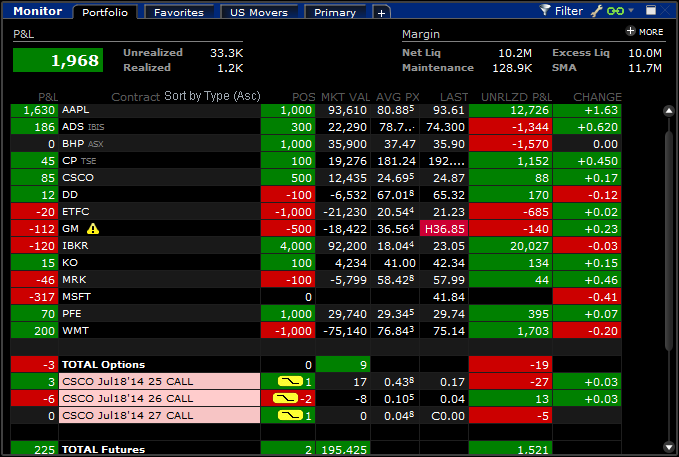Sort by the UNRLZD P&L column header
Image resolution: width=679 pixels, height=457 pixels.
point(516,97)
